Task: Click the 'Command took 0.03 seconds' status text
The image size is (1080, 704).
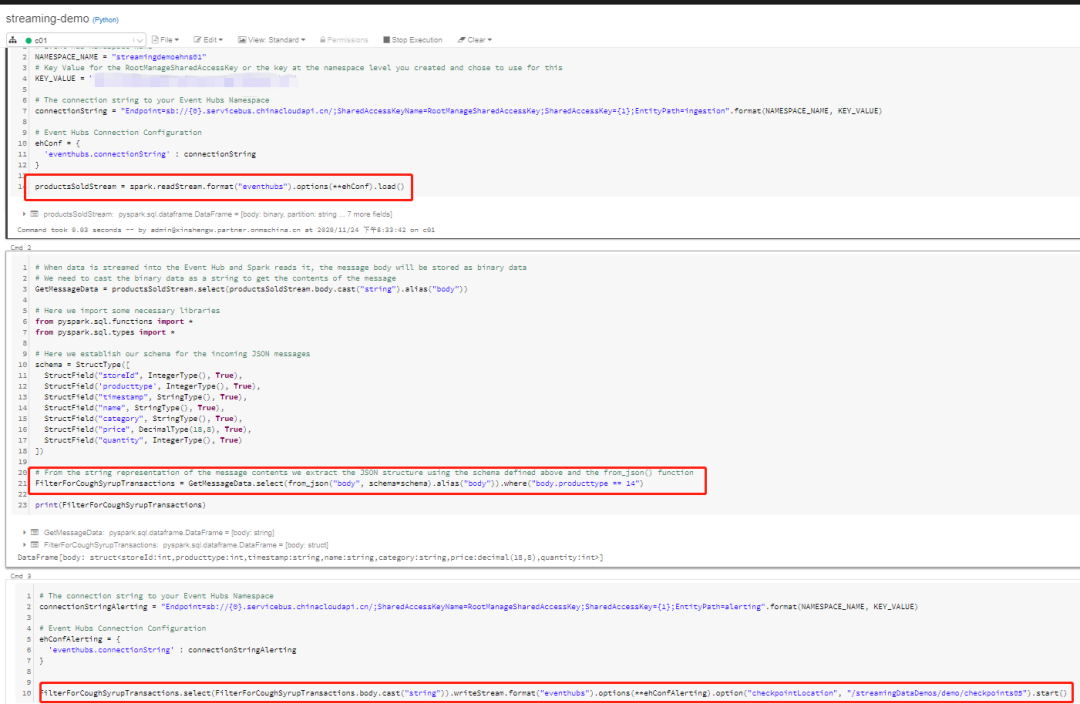Action: (x=226, y=230)
